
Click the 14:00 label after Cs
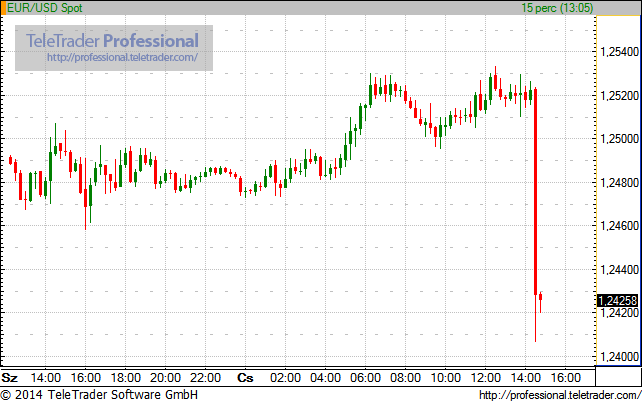pyautogui.click(x=525, y=377)
